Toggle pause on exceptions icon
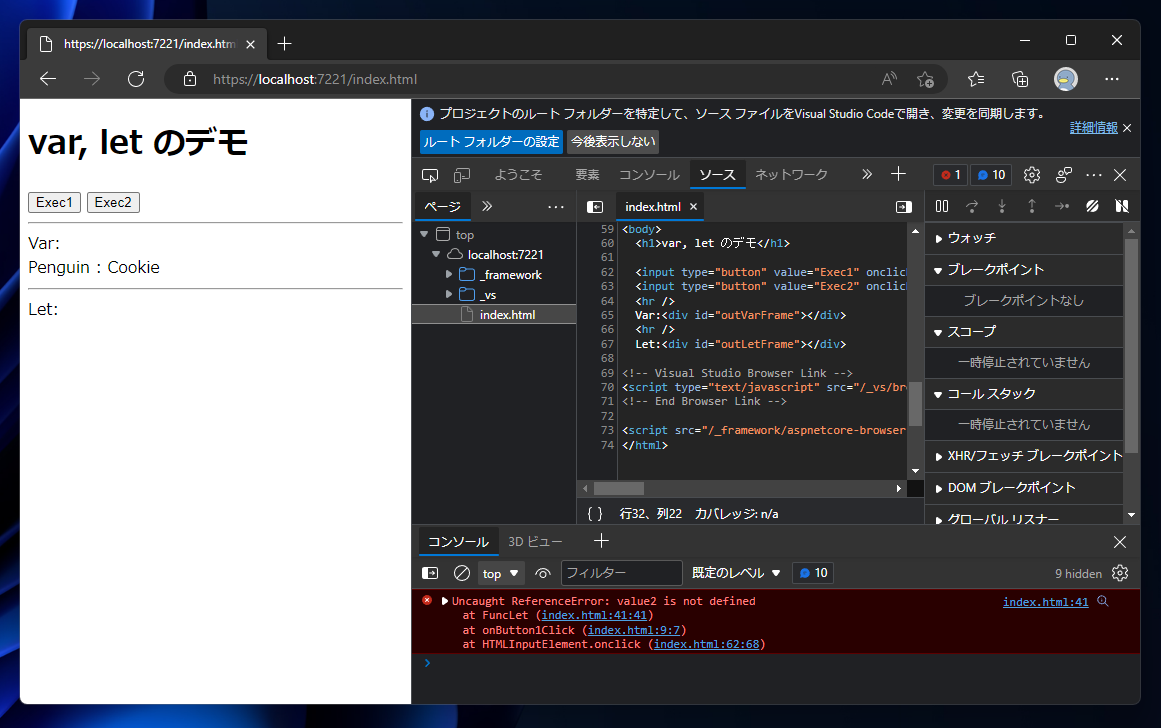The image size is (1161, 728). (x=1122, y=207)
